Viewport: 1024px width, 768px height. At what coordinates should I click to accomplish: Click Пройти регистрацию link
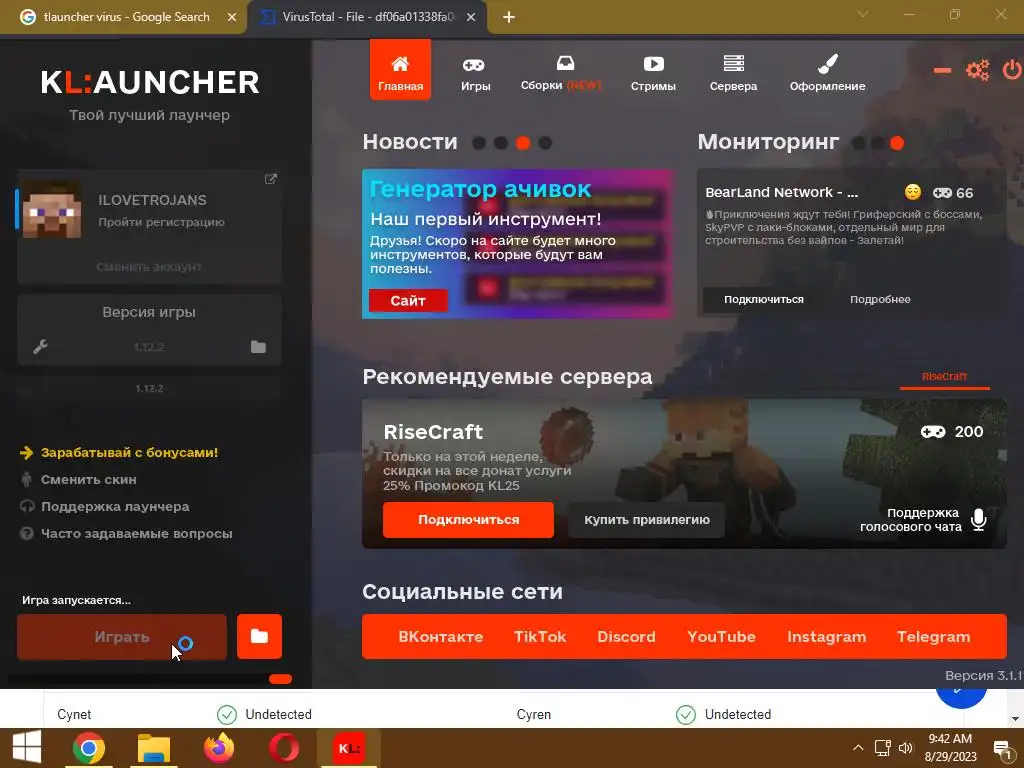coord(161,222)
